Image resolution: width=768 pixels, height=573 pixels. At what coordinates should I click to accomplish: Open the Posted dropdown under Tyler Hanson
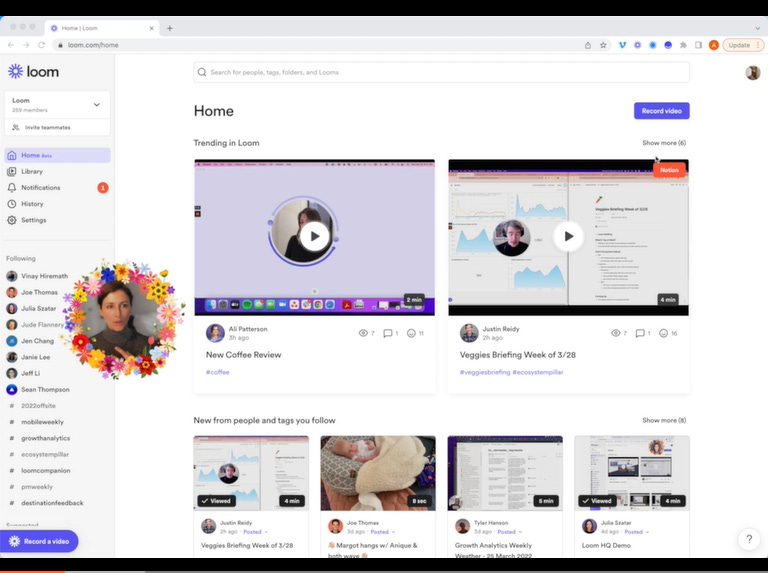coord(509,532)
